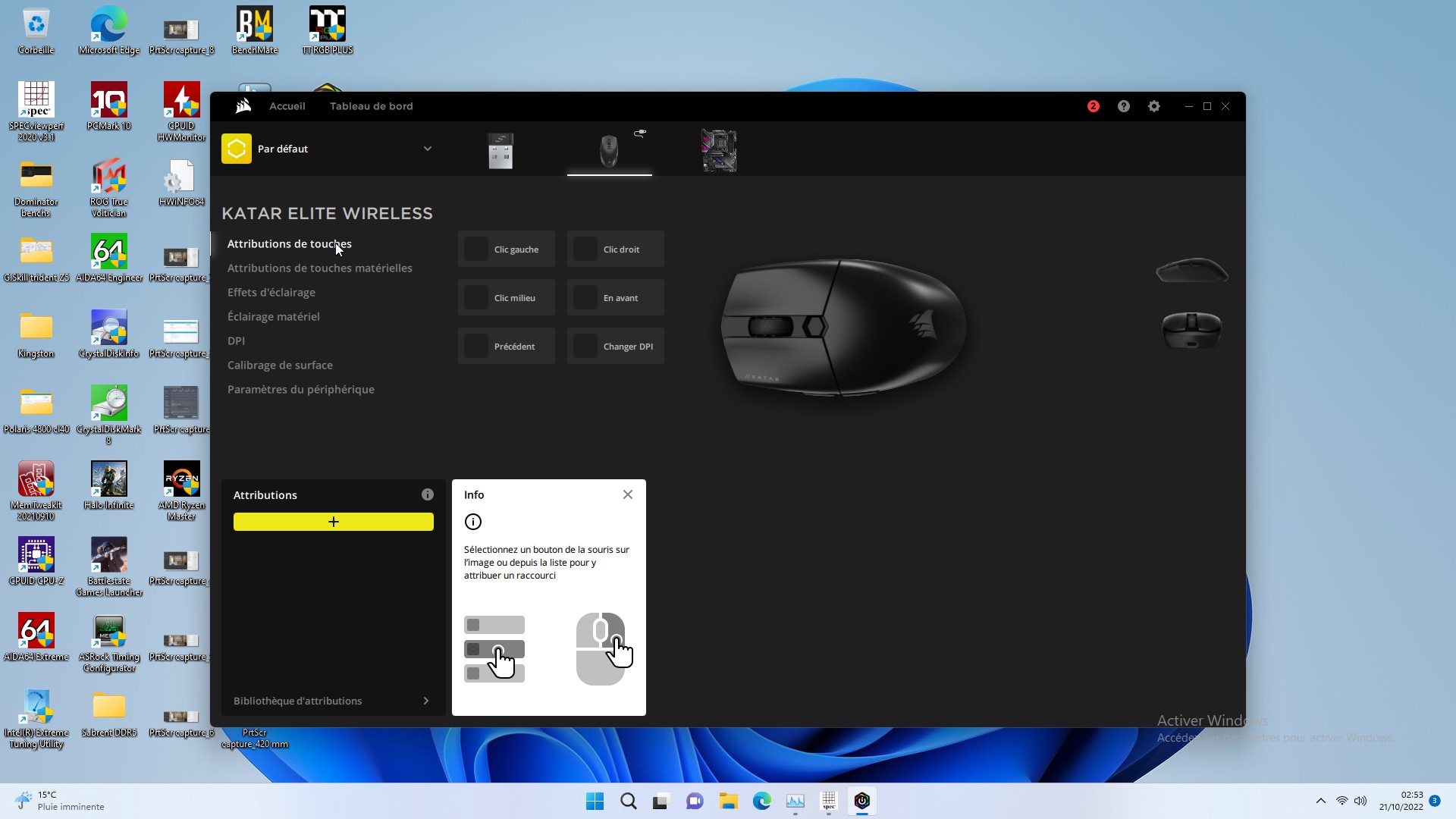The width and height of the screenshot is (1456, 819).
Task: Open PCMark 10 desktop shortcut
Action: [x=109, y=107]
